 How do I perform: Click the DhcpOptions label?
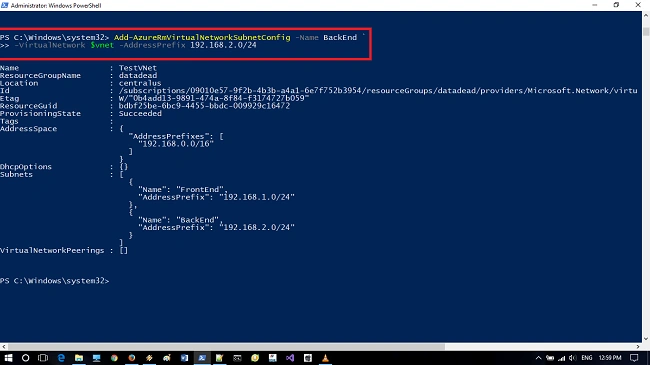pos(26,167)
